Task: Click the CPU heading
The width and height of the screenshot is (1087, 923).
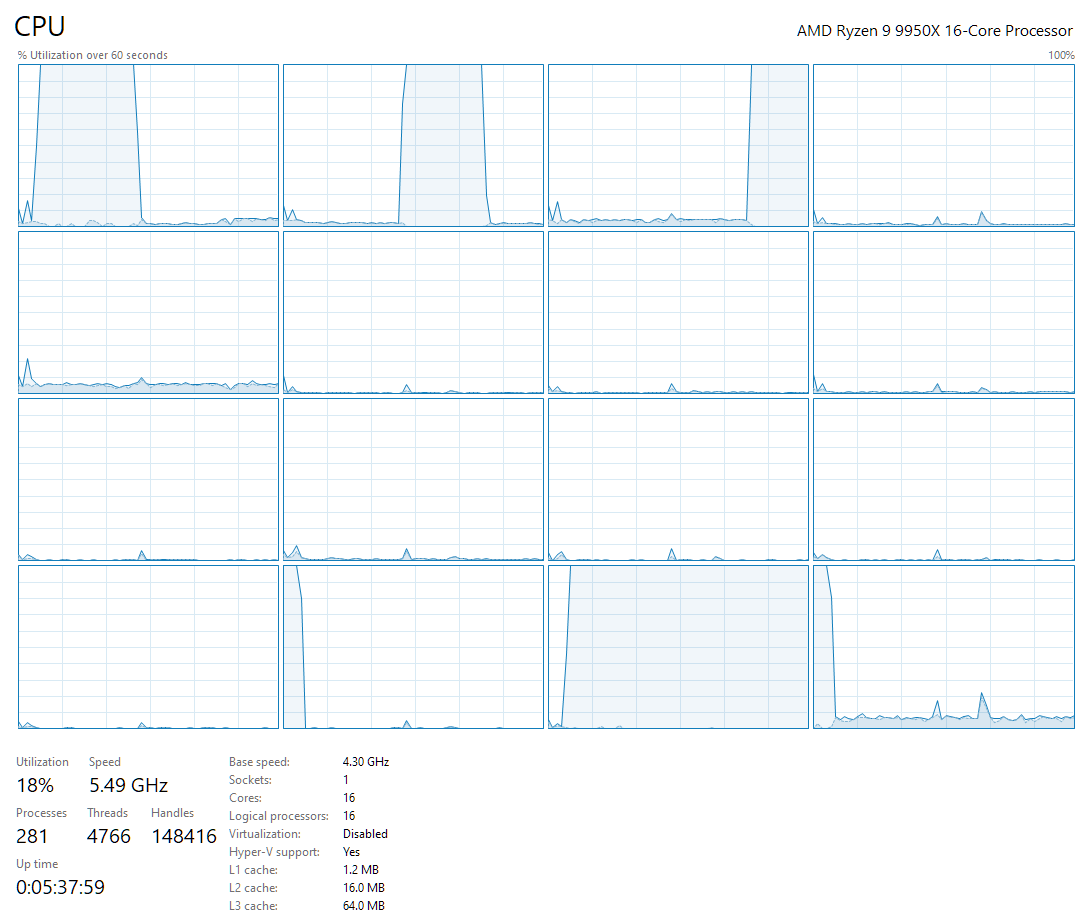Action: [40, 26]
